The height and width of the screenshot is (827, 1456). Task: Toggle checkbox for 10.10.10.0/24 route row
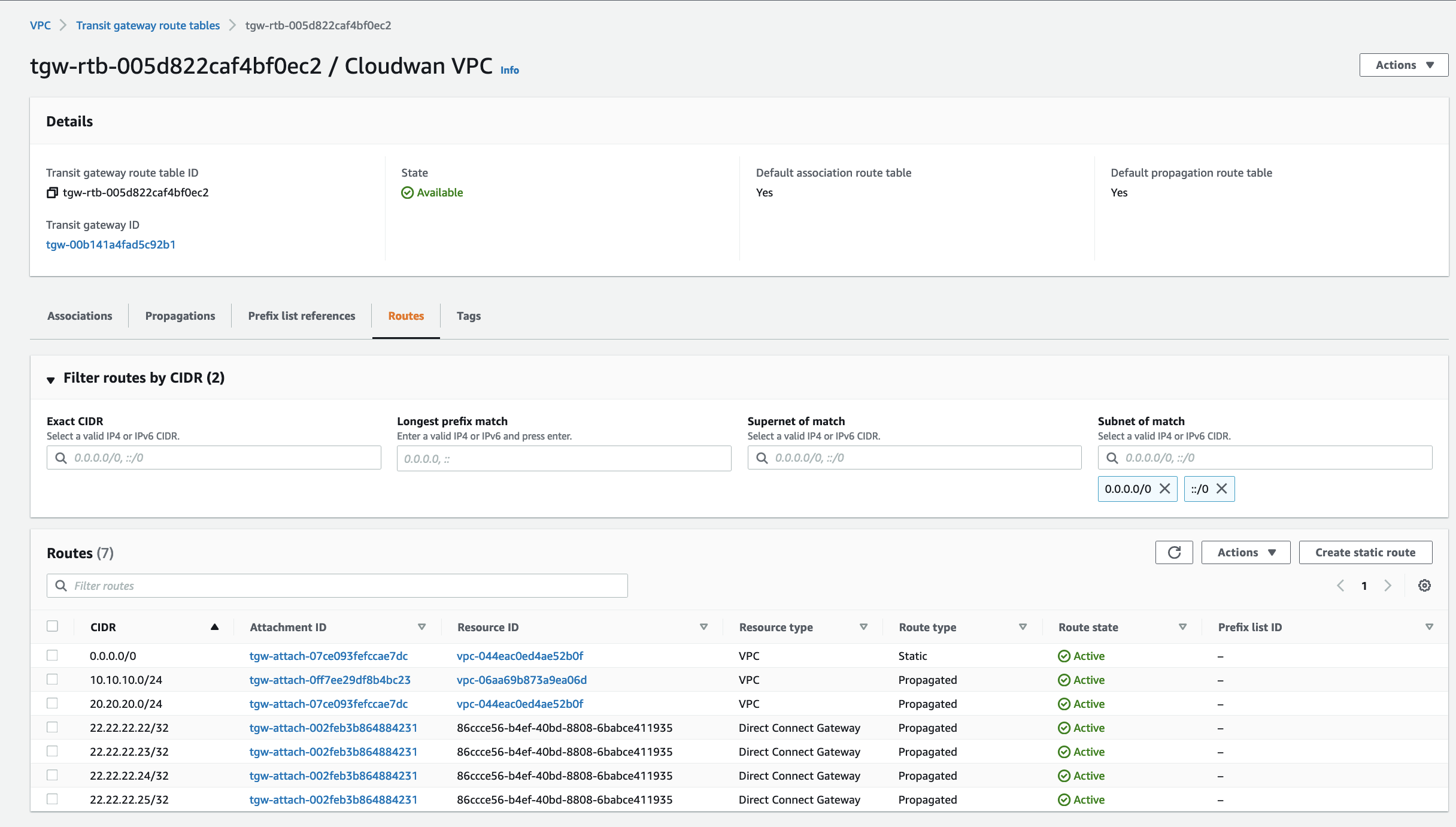(x=53, y=679)
